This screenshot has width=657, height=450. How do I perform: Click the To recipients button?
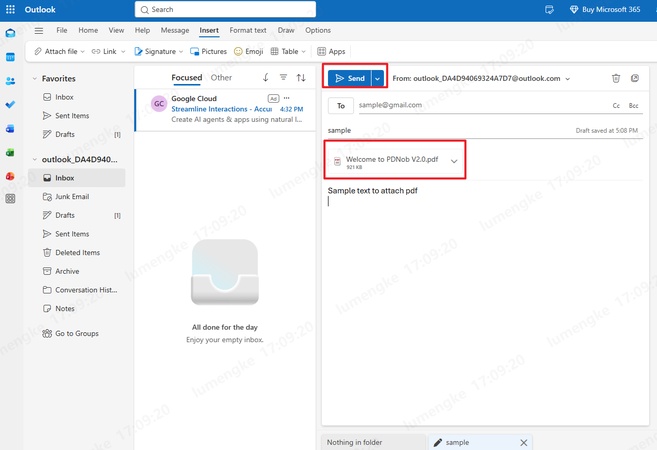coord(341,106)
